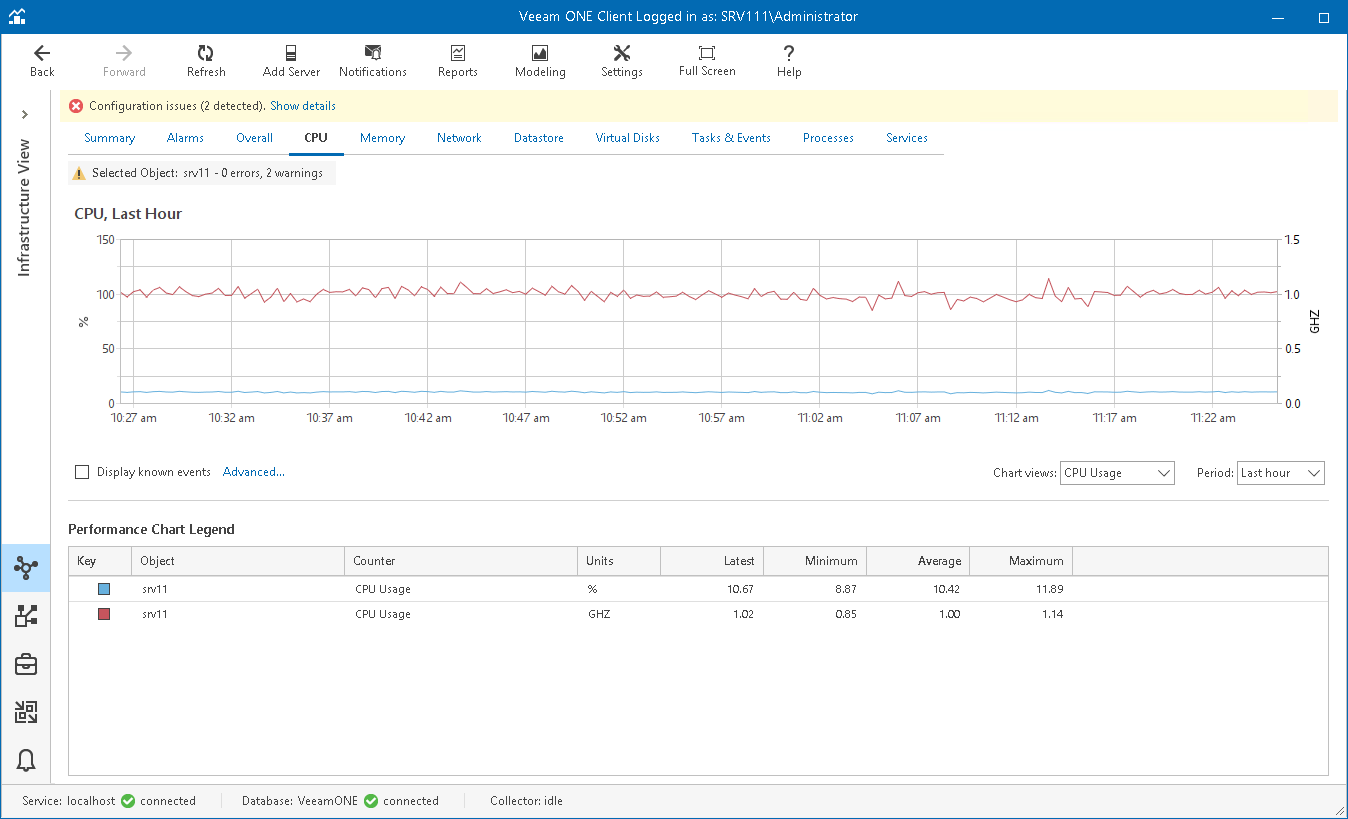Image resolution: width=1348 pixels, height=819 pixels.
Task: Minimize the Veeam ONE Client window
Action: [x=1278, y=17]
